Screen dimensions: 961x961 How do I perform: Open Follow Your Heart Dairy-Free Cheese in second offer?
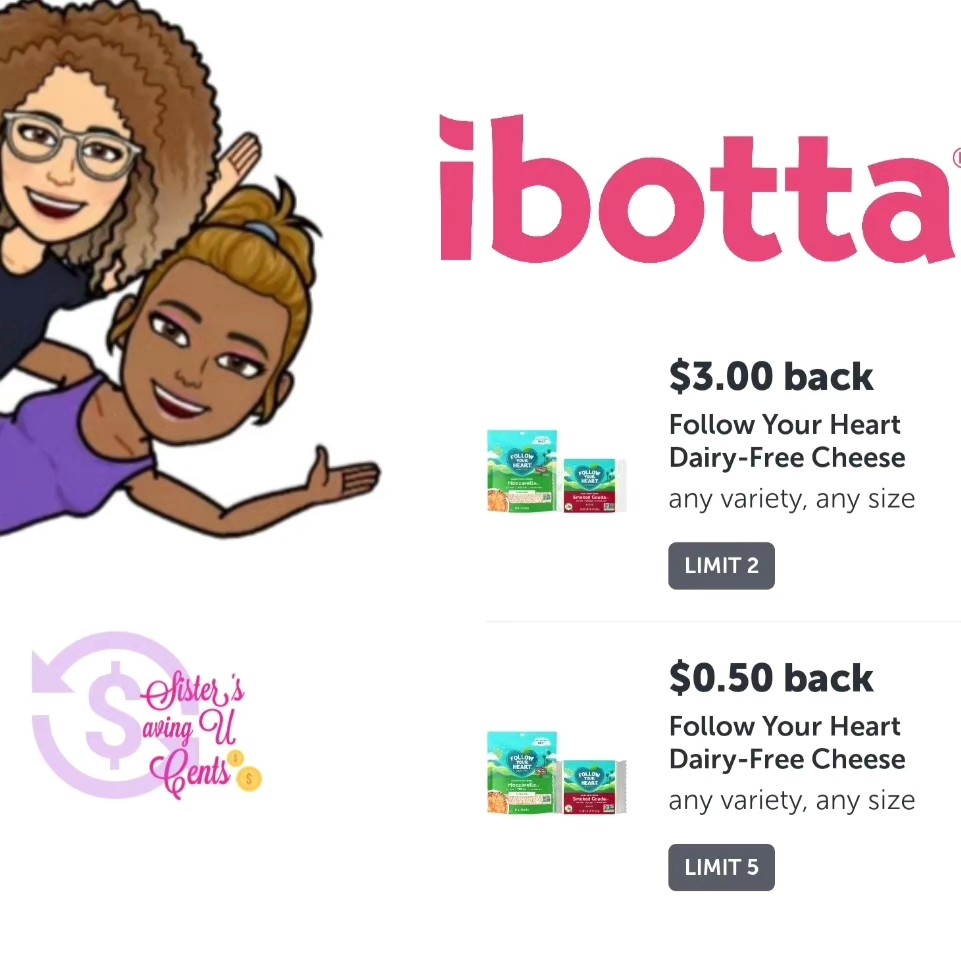[x=787, y=742]
